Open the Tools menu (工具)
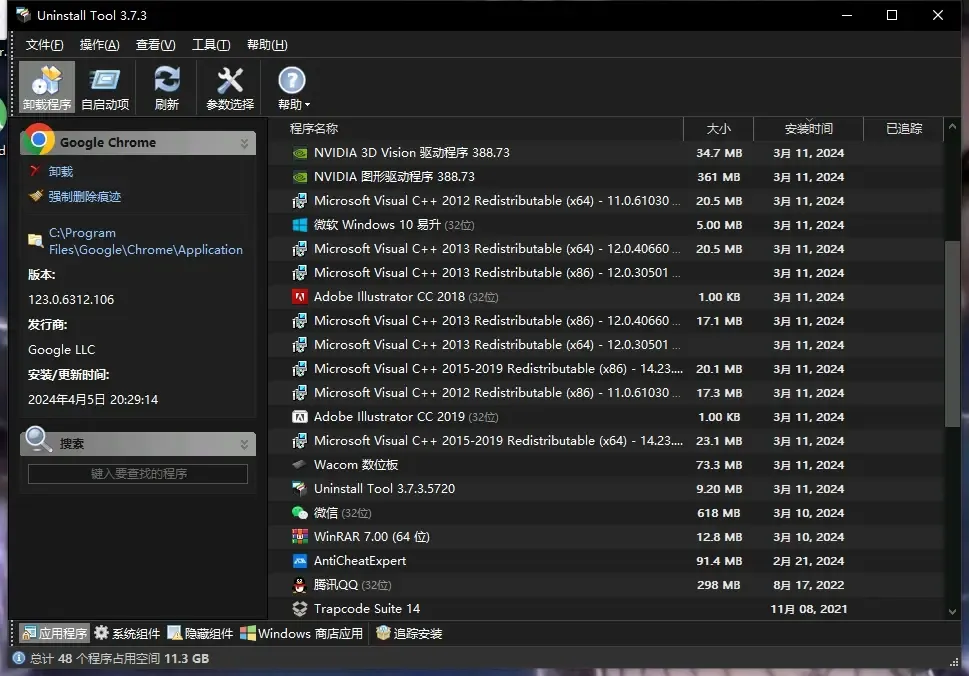 (210, 45)
